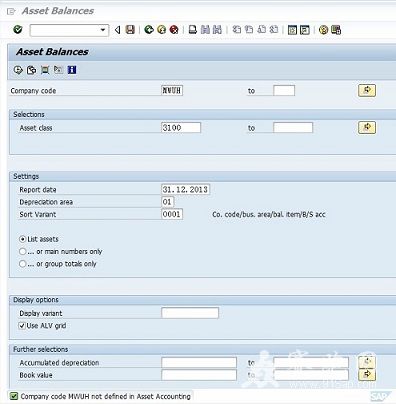
Task: Toggle the Use ALV grid checkbox
Action: point(22,326)
